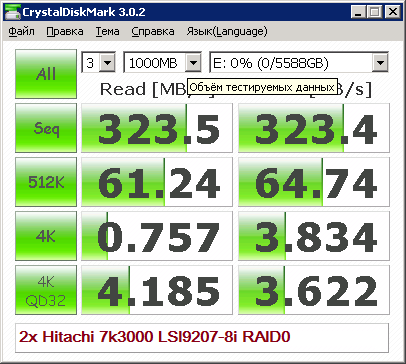Open the Язык(Language) menu

point(227,31)
